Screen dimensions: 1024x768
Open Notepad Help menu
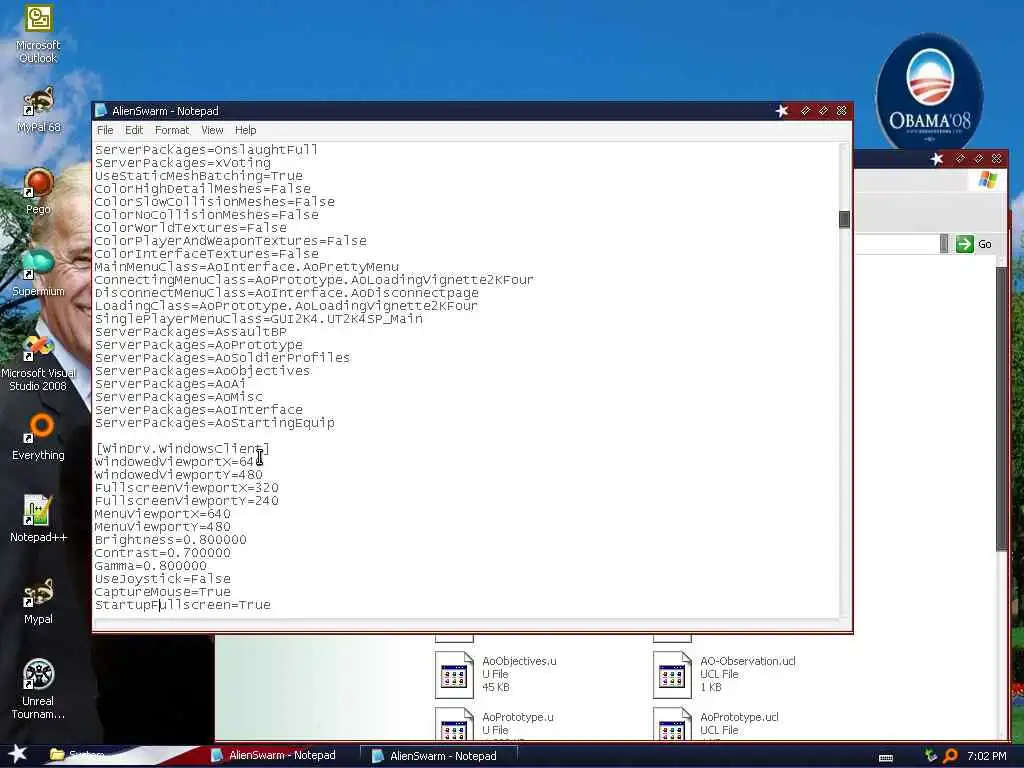pyautogui.click(x=246, y=130)
